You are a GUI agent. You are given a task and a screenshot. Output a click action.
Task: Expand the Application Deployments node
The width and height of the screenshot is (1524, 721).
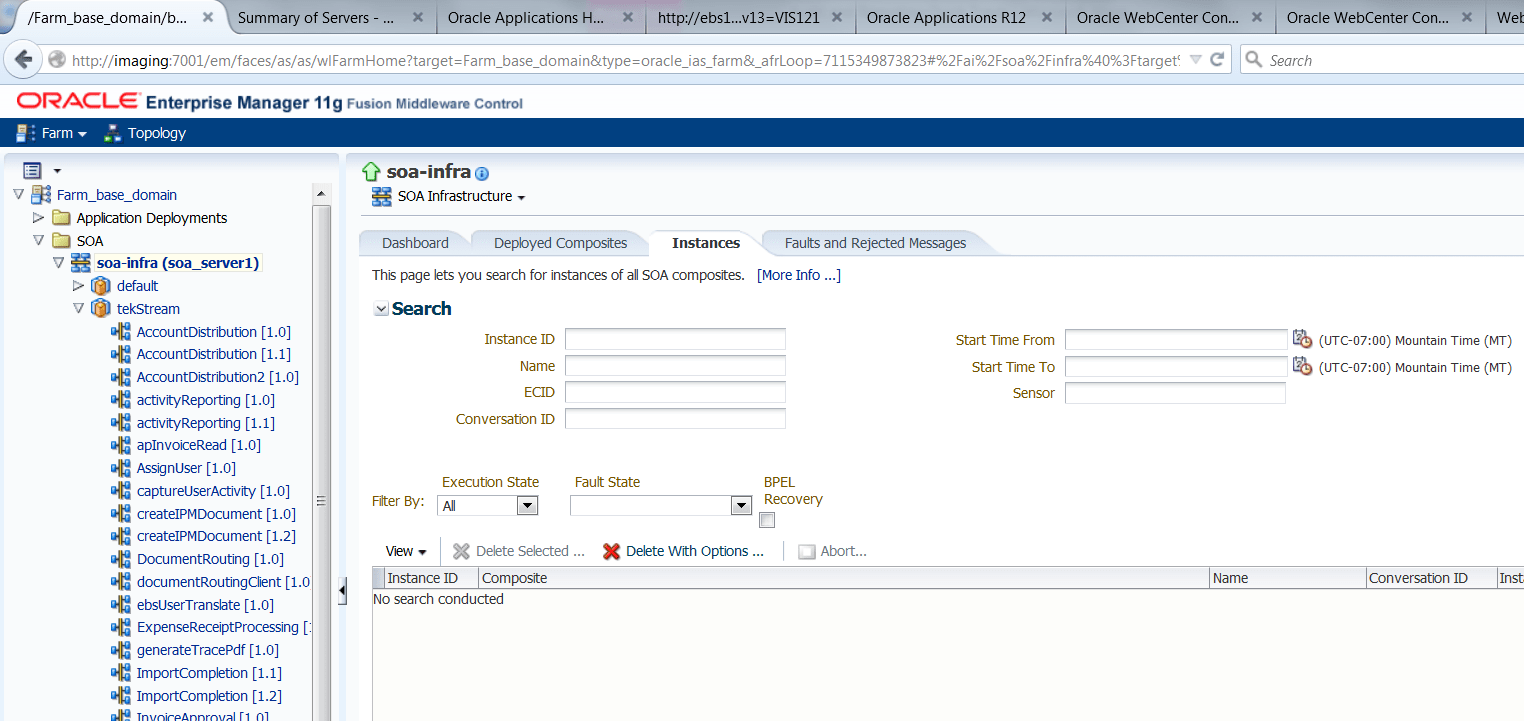39,218
